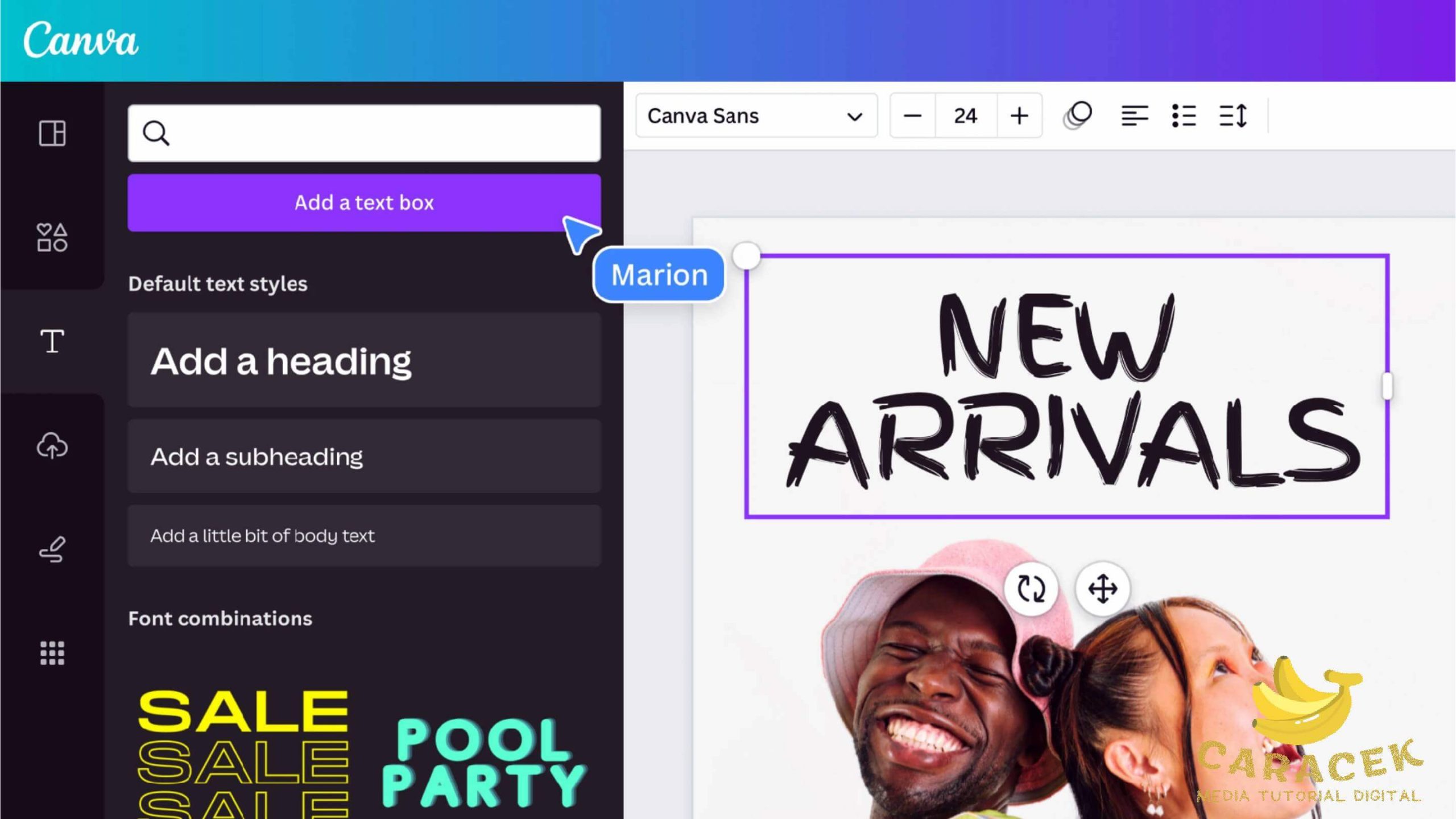Select Add a little bit of body text
This screenshot has width=1456, height=819.
point(262,535)
